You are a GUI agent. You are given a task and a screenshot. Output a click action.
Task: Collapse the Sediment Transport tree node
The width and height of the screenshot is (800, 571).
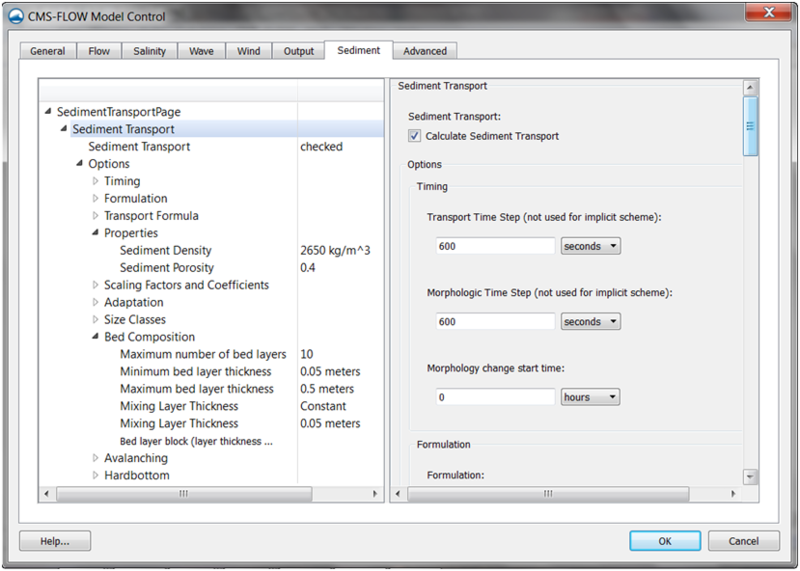(64, 129)
